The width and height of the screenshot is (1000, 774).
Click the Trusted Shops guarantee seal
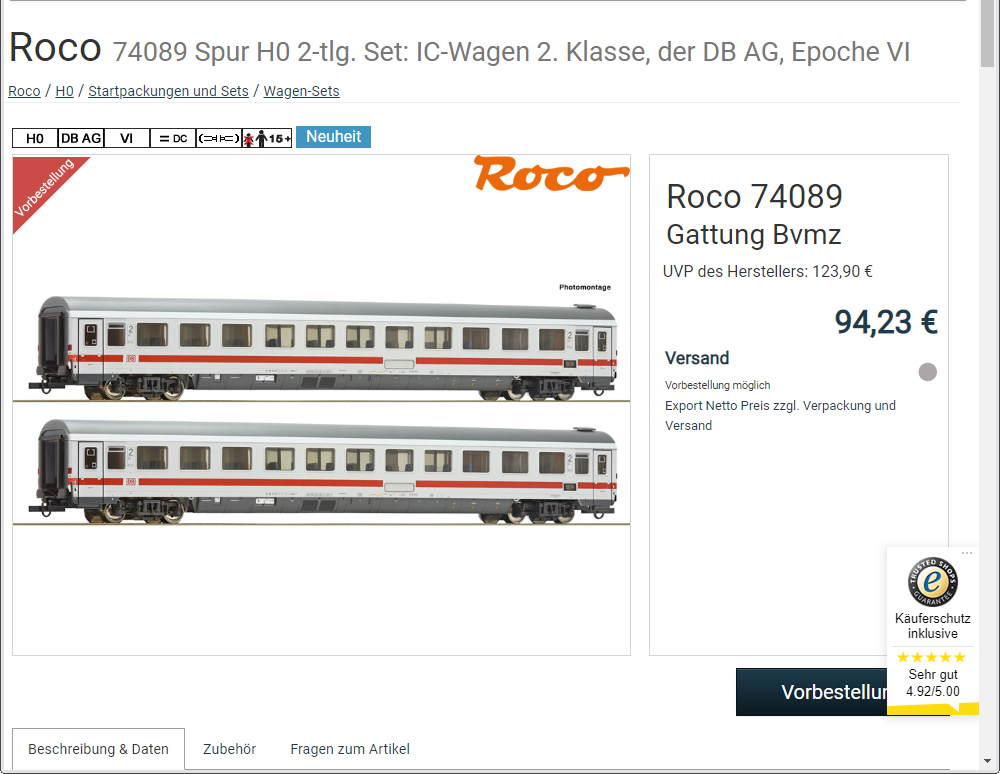tap(932, 581)
